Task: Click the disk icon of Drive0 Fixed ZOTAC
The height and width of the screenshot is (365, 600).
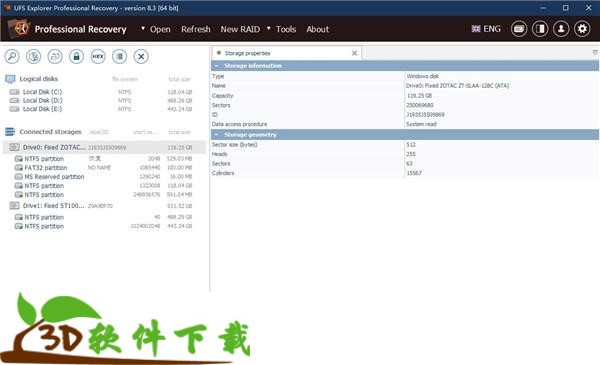Action: pos(15,147)
